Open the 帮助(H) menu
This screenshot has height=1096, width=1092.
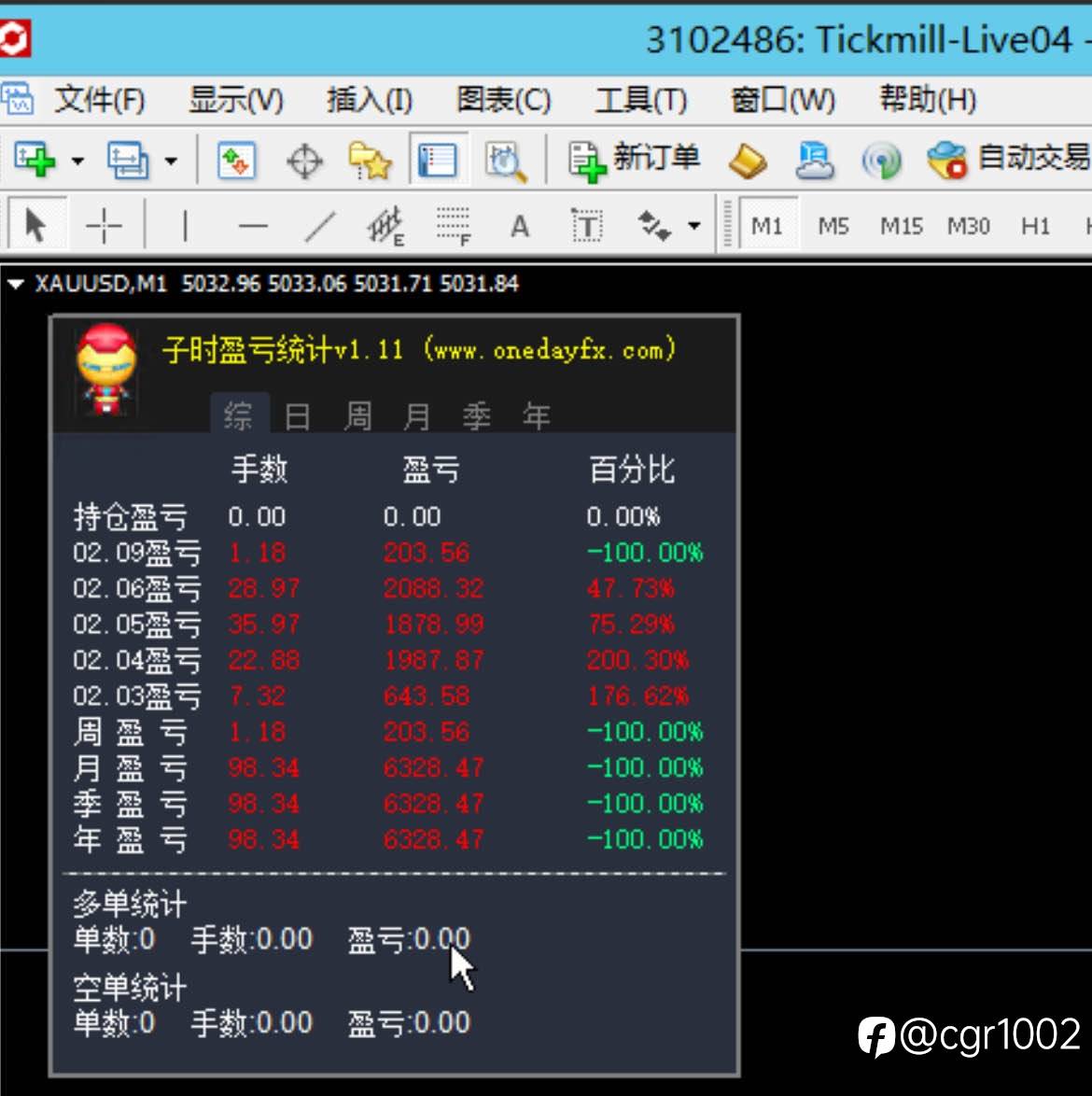click(927, 99)
